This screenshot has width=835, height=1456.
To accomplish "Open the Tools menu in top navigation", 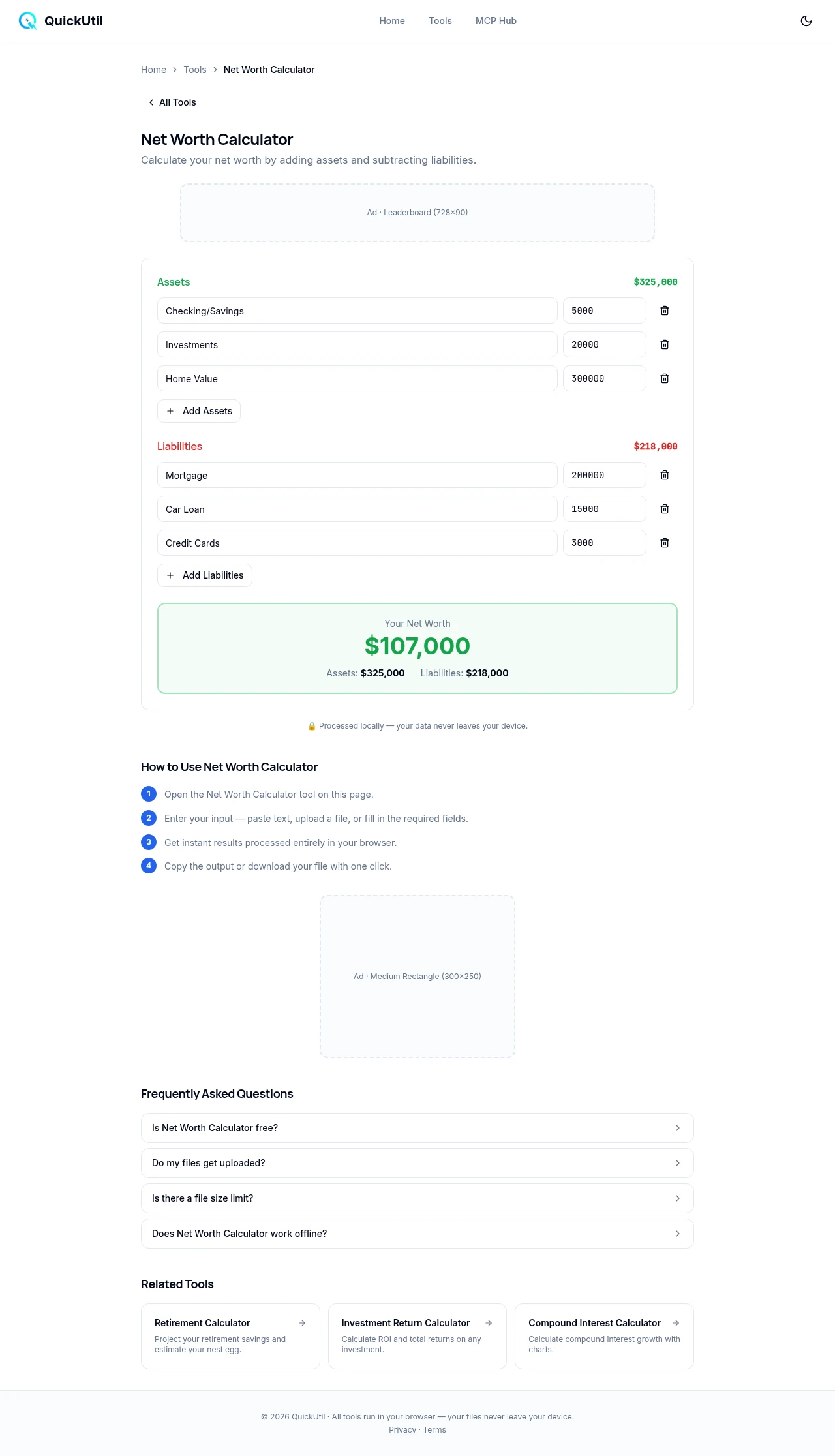I will pos(440,21).
